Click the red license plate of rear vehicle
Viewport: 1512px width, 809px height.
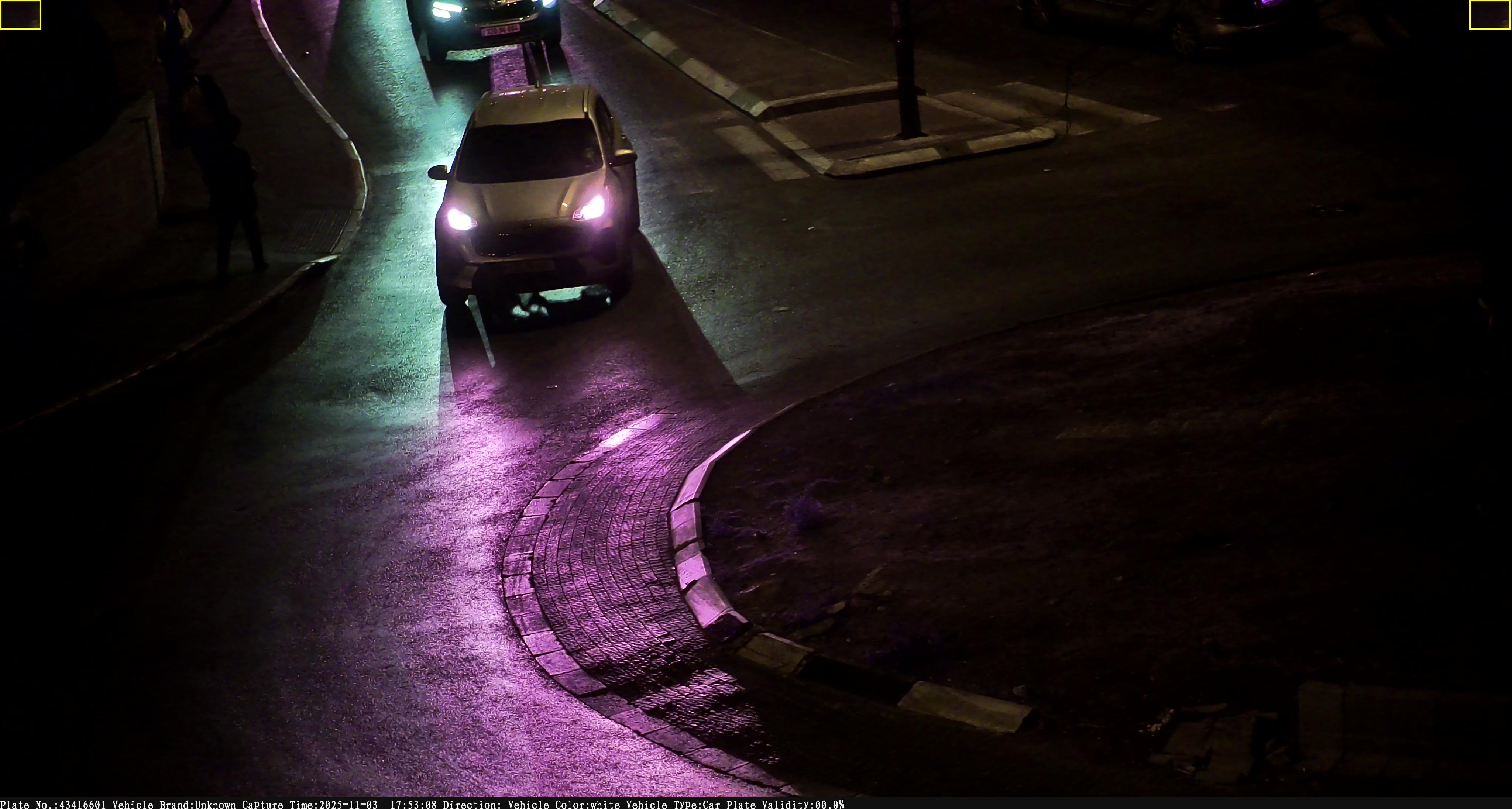point(500,29)
